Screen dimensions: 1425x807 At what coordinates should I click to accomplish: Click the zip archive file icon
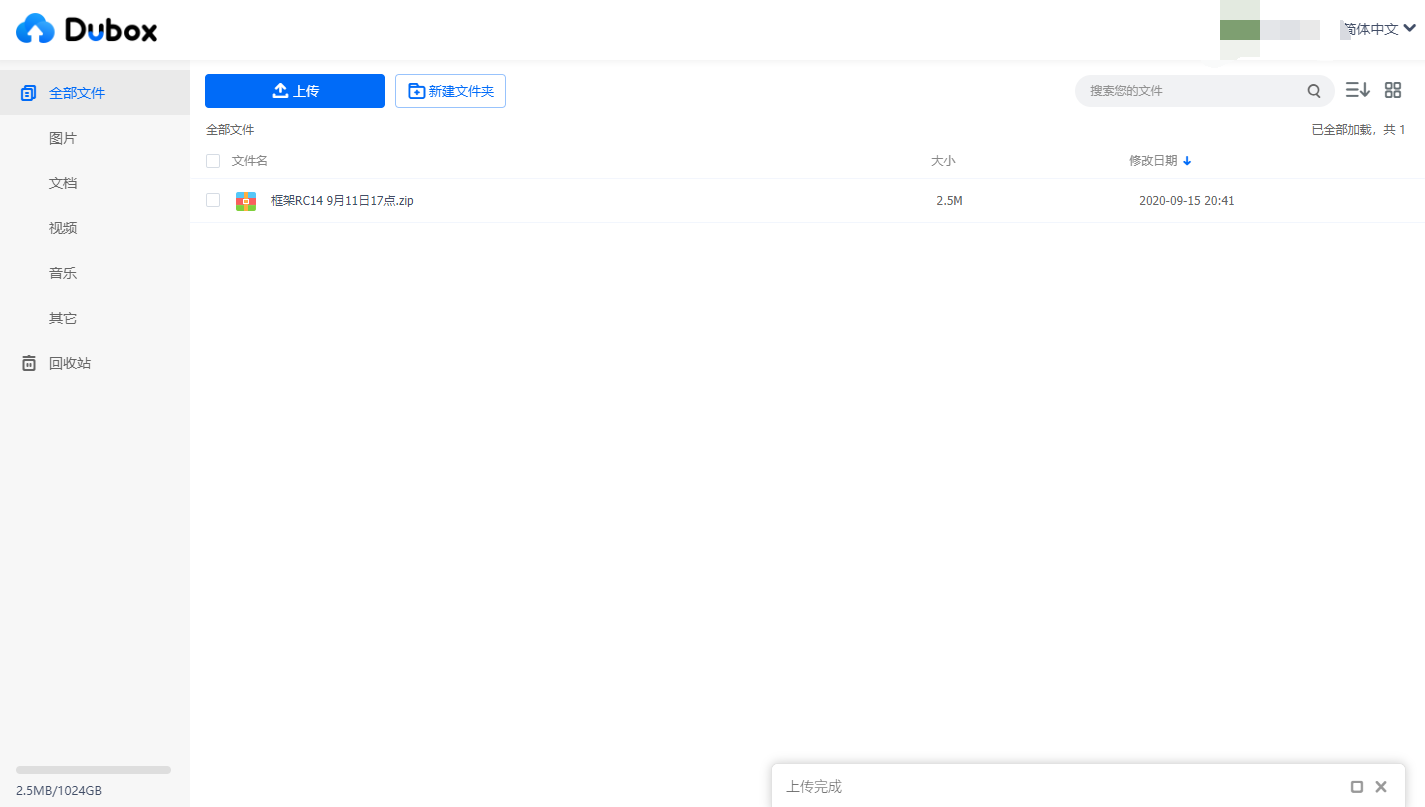(246, 201)
